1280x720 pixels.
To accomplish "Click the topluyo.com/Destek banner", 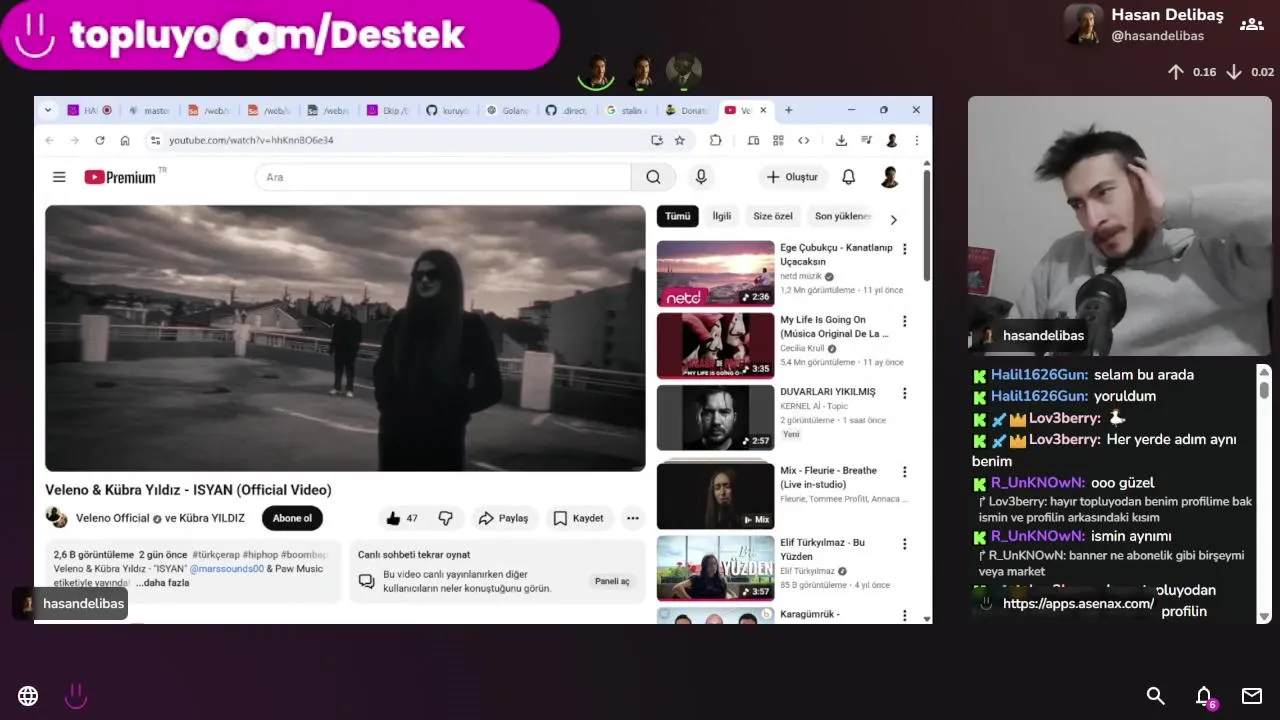I will pos(280,35).
